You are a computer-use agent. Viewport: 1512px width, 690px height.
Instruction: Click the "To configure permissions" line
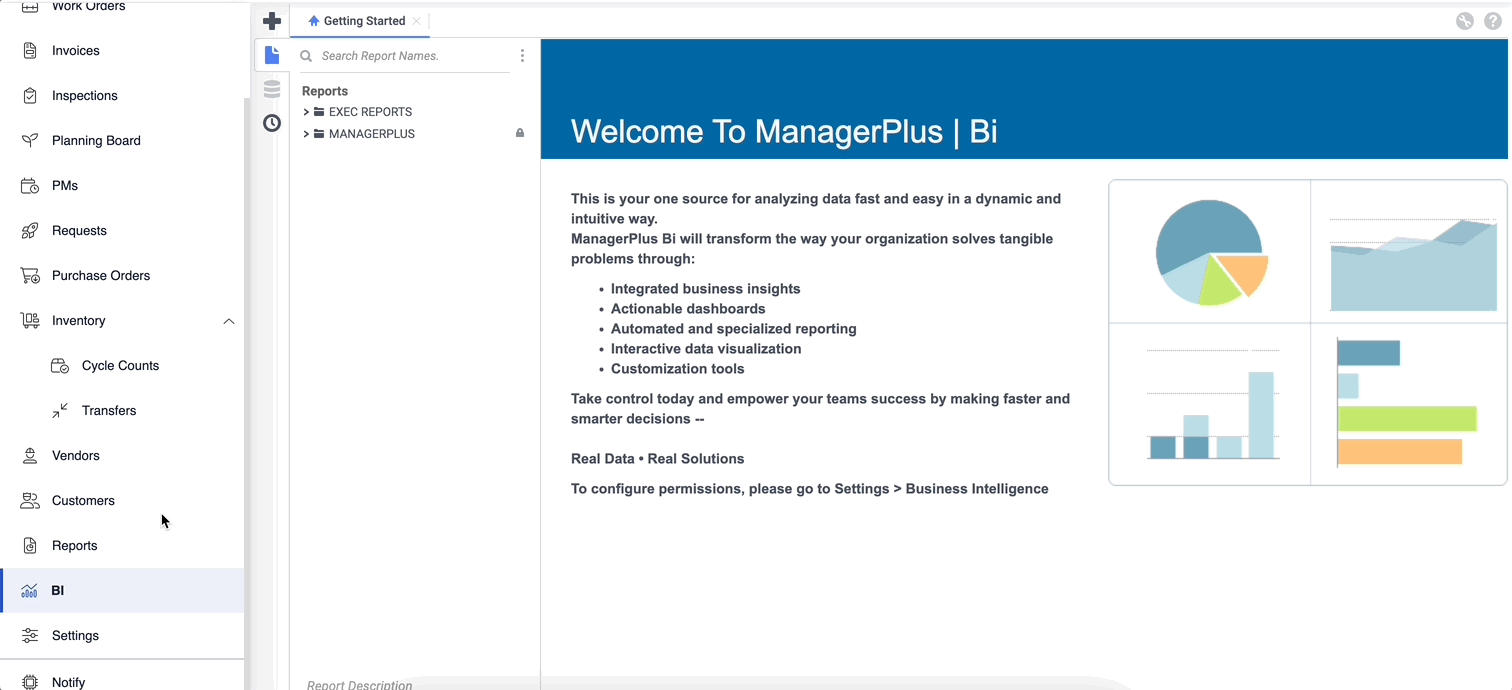810,489
